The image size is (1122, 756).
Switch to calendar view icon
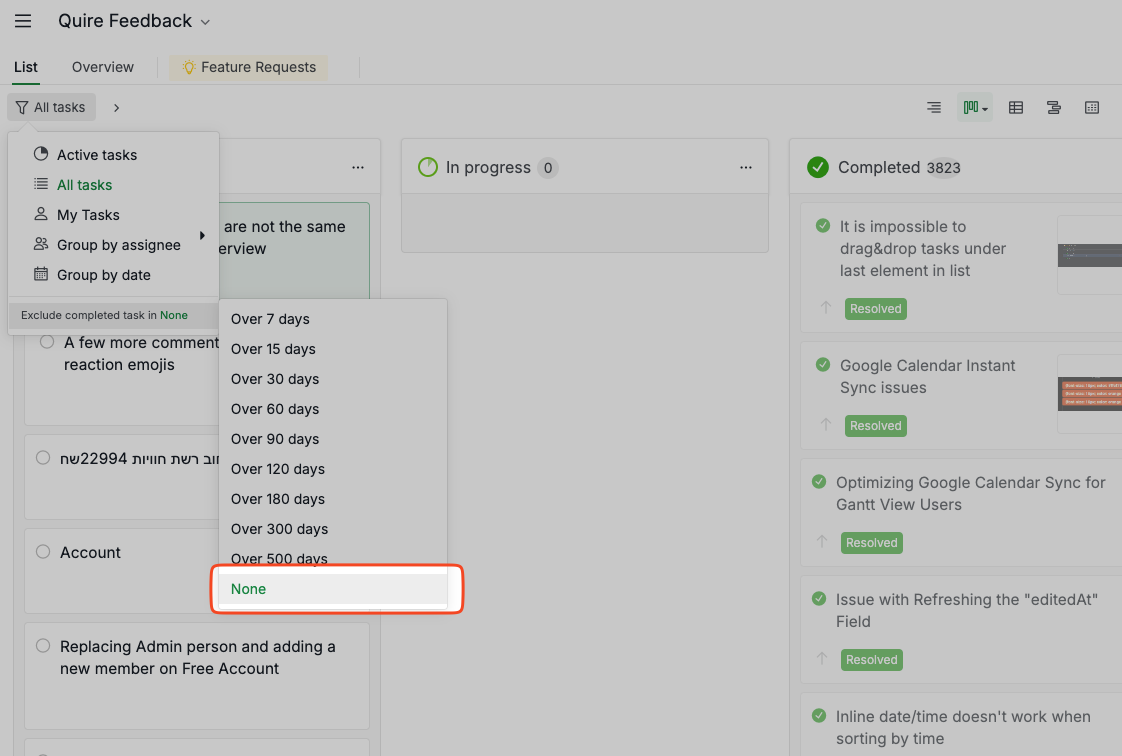[x=1091, y=107]
